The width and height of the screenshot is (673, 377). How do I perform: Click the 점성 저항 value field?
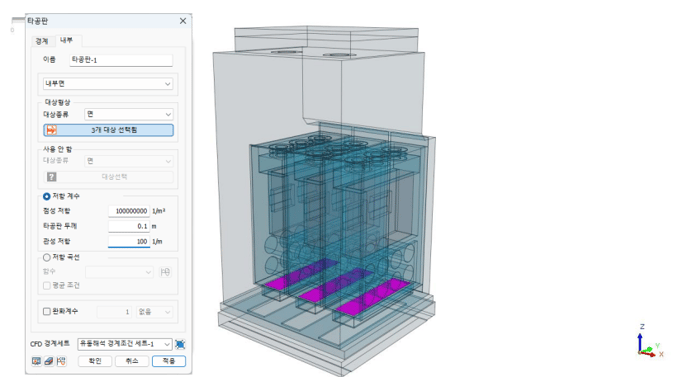click(129, 211)
